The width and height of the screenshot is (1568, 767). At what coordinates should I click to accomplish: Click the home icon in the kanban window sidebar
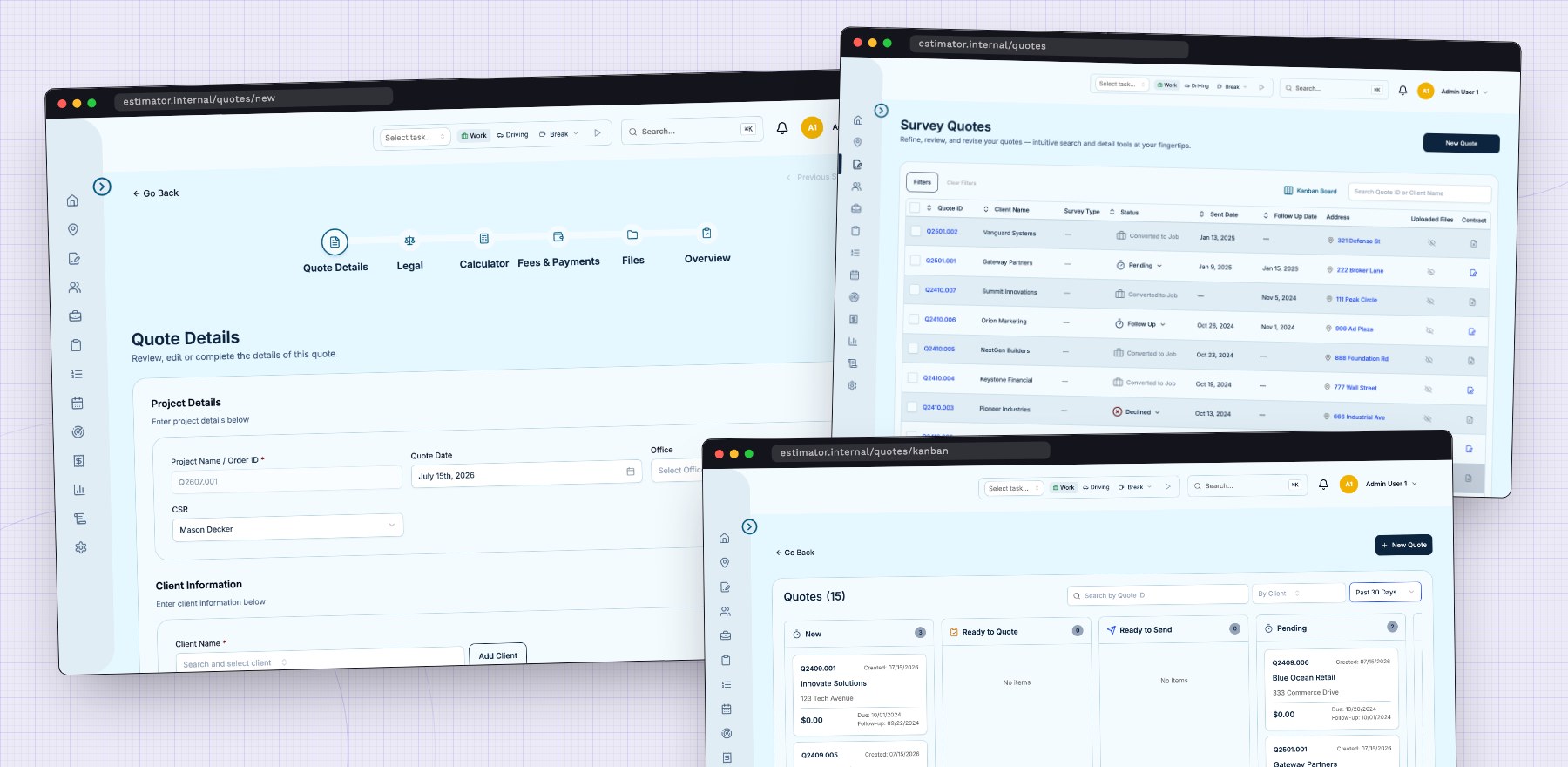tap(724, 538)
